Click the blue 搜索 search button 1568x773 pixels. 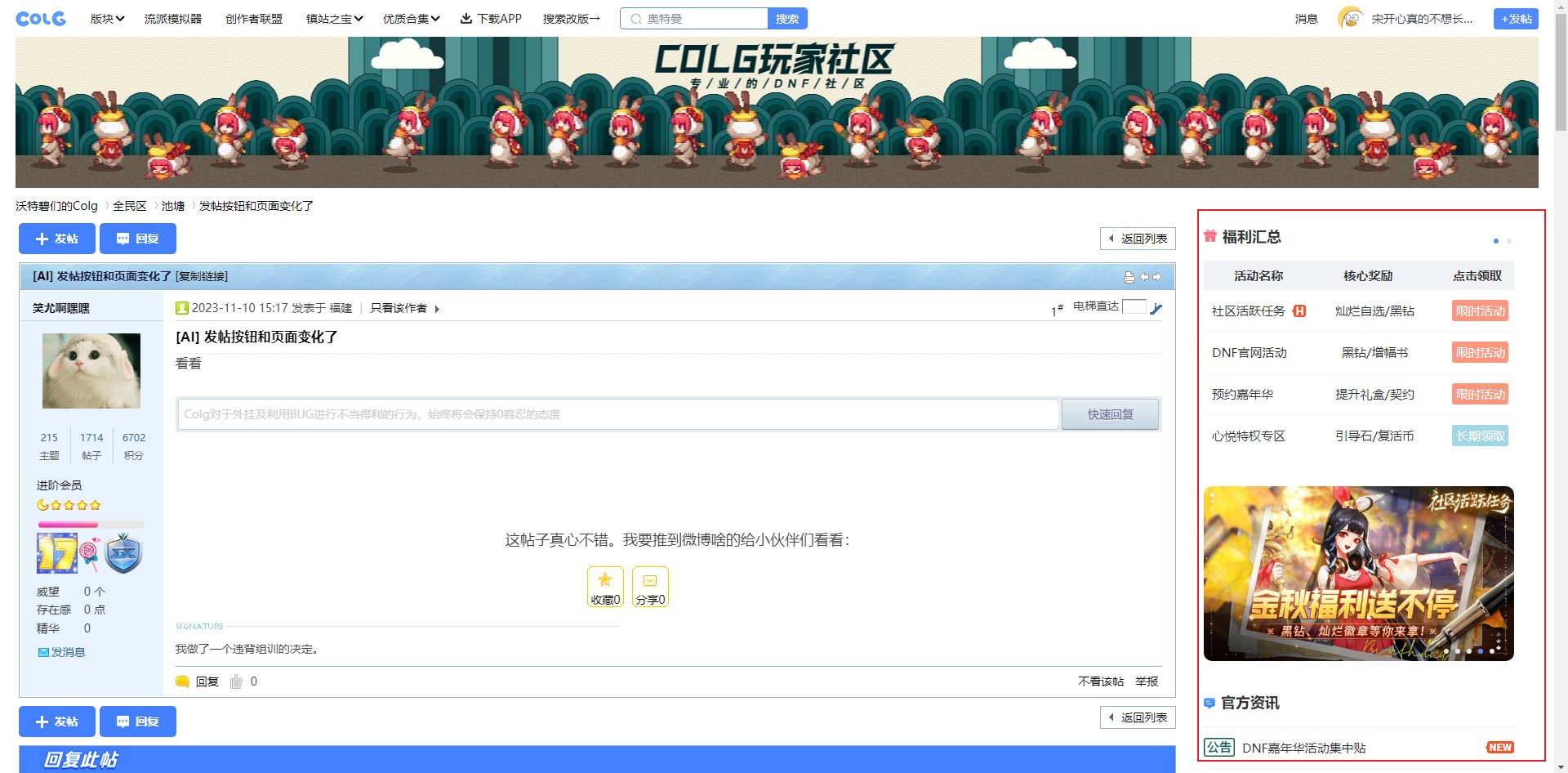tap(787, 18)
